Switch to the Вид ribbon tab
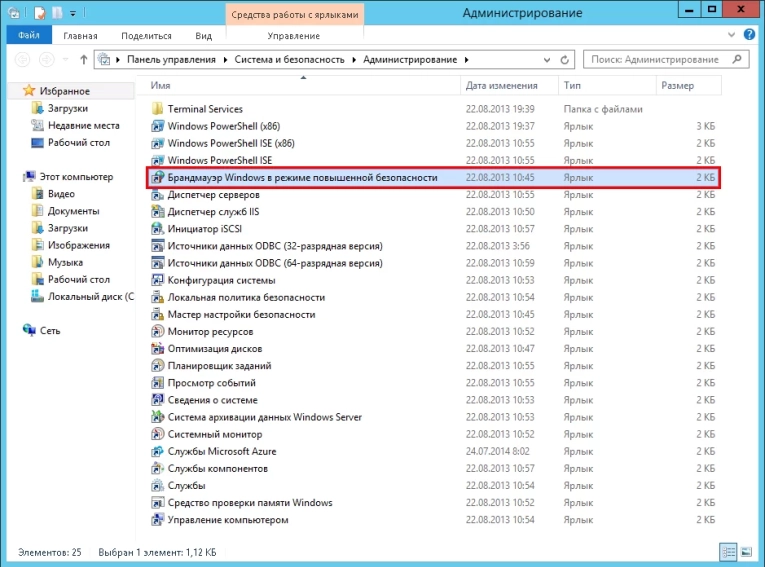Viewport: 765px width, 567px height. click(204, 36)
